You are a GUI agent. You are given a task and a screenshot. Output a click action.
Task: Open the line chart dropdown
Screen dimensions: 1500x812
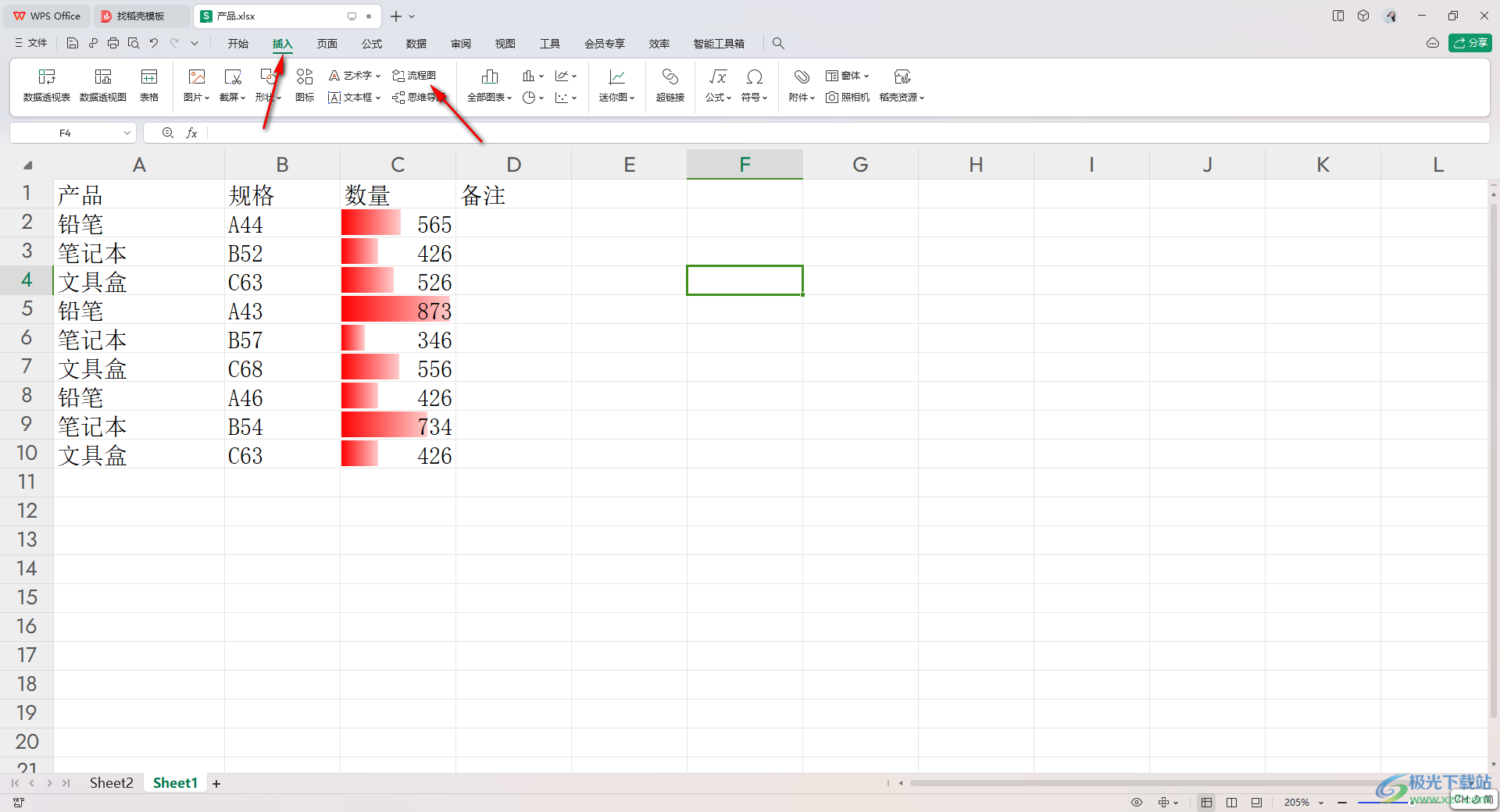[566, 76]
